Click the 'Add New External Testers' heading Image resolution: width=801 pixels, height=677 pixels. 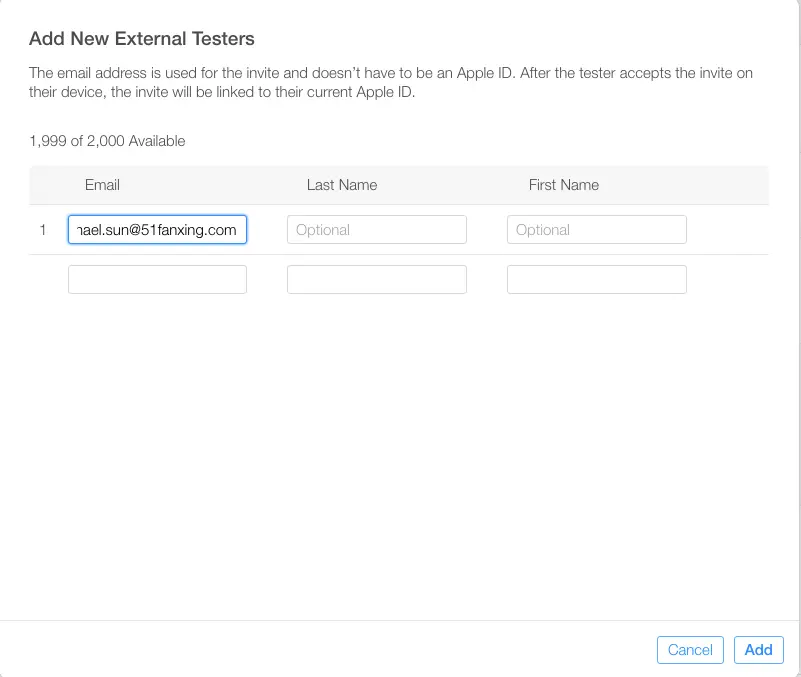[142, 39]
